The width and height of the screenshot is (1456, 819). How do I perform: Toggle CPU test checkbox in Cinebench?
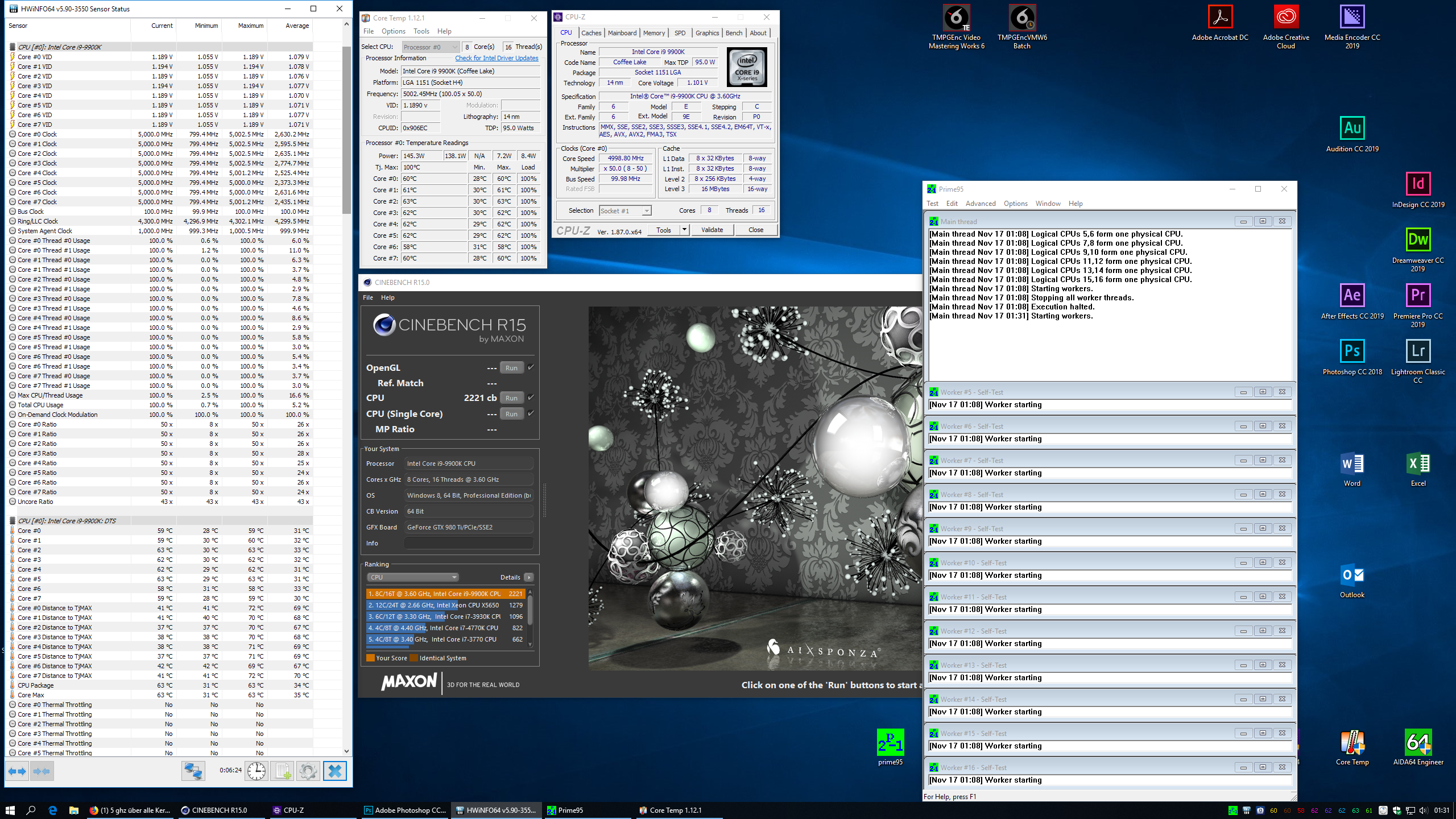(531, 398)
